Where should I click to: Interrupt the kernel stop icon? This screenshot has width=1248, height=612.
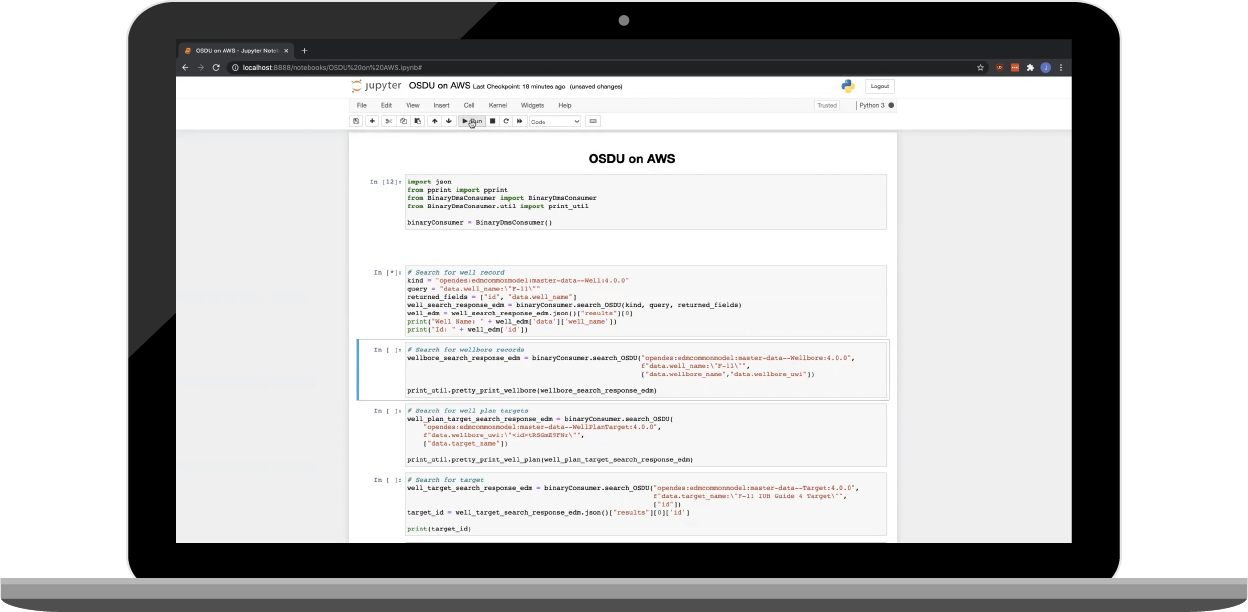tap(492, 121)
